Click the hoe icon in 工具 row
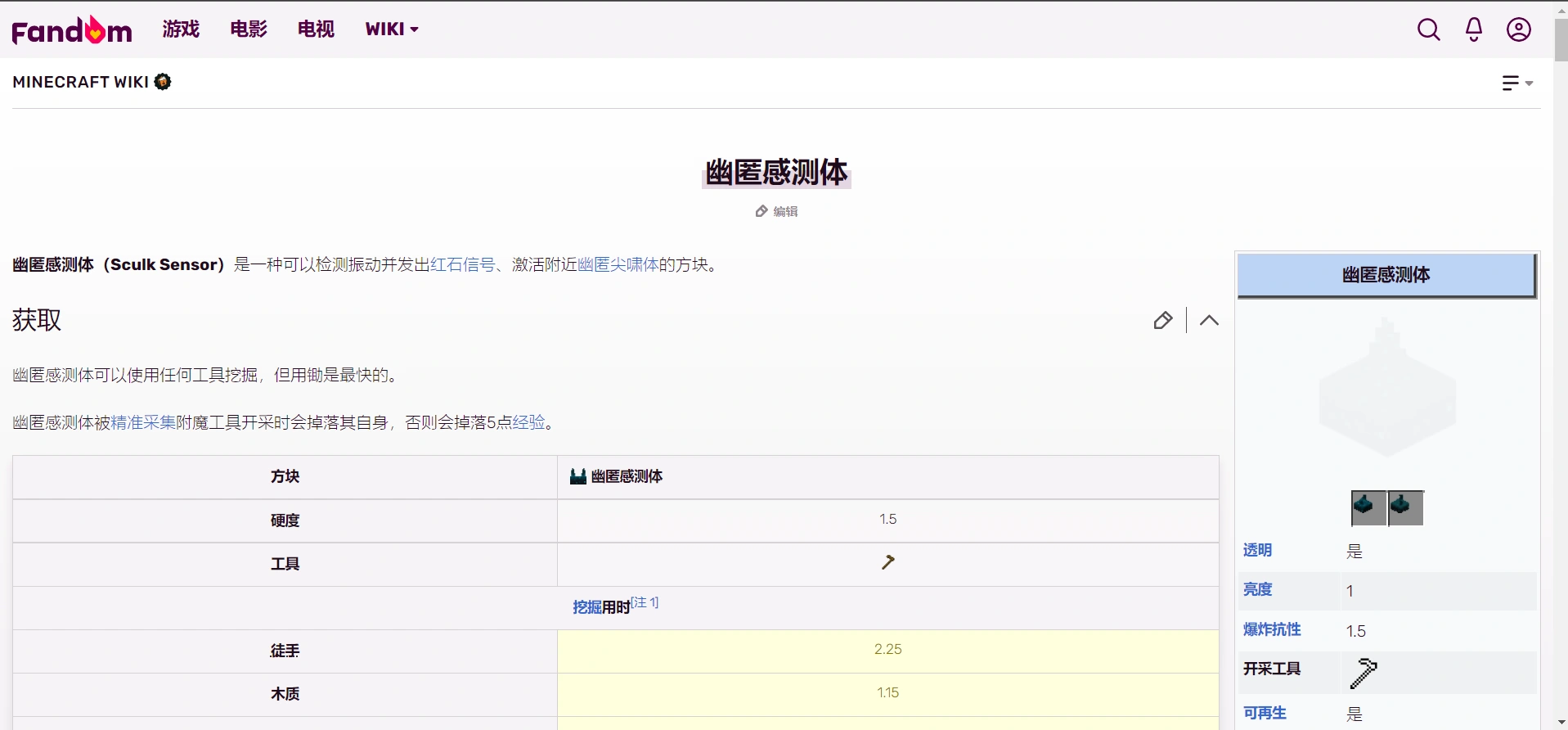 888,562
